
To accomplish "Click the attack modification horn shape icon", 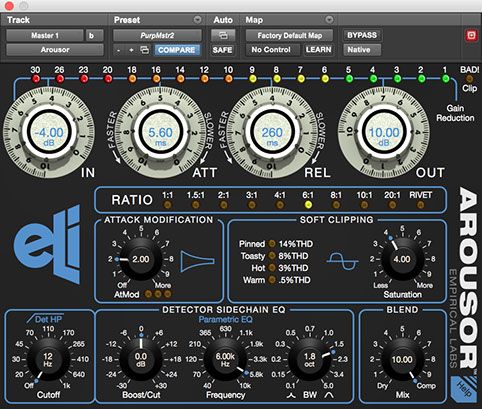I will [x=198, y=261].
